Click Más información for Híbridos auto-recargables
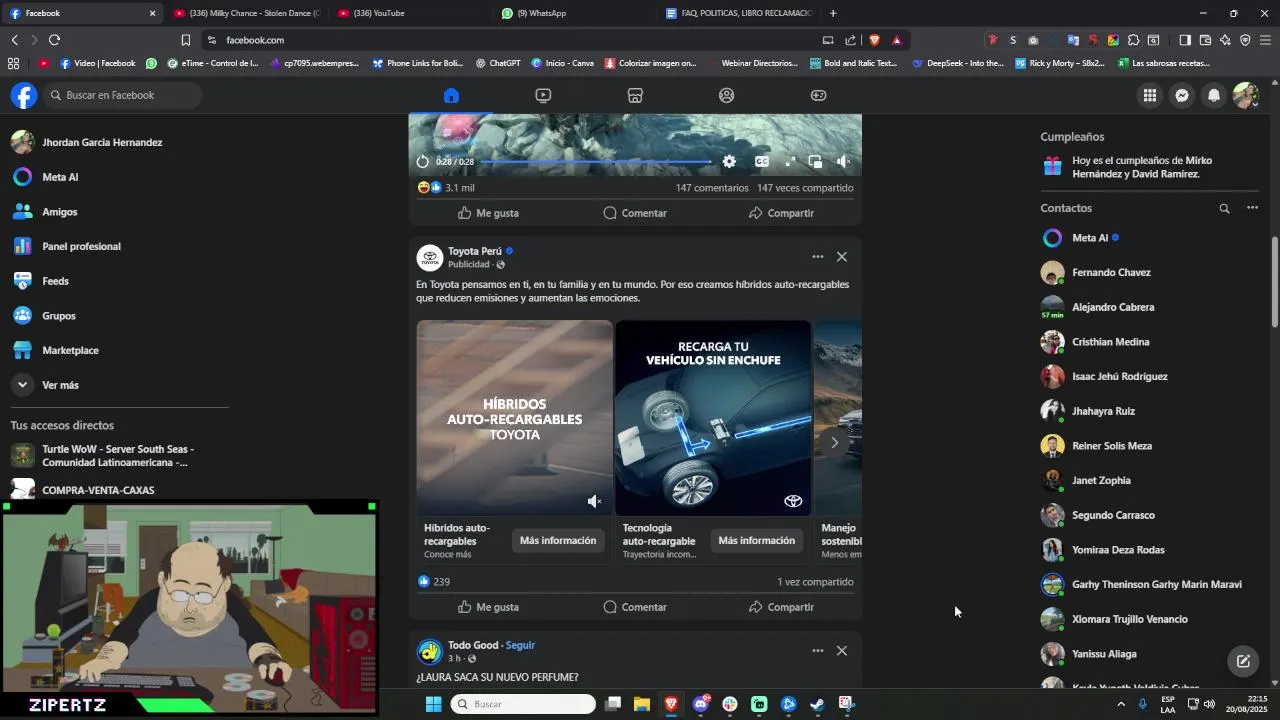 (x=558, y=541)
